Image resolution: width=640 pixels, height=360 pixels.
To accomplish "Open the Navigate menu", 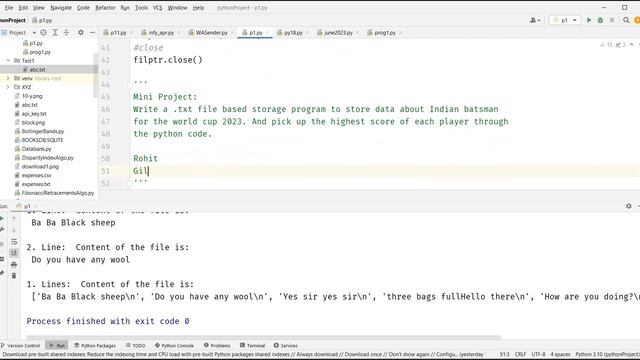I will pos(61,8).
